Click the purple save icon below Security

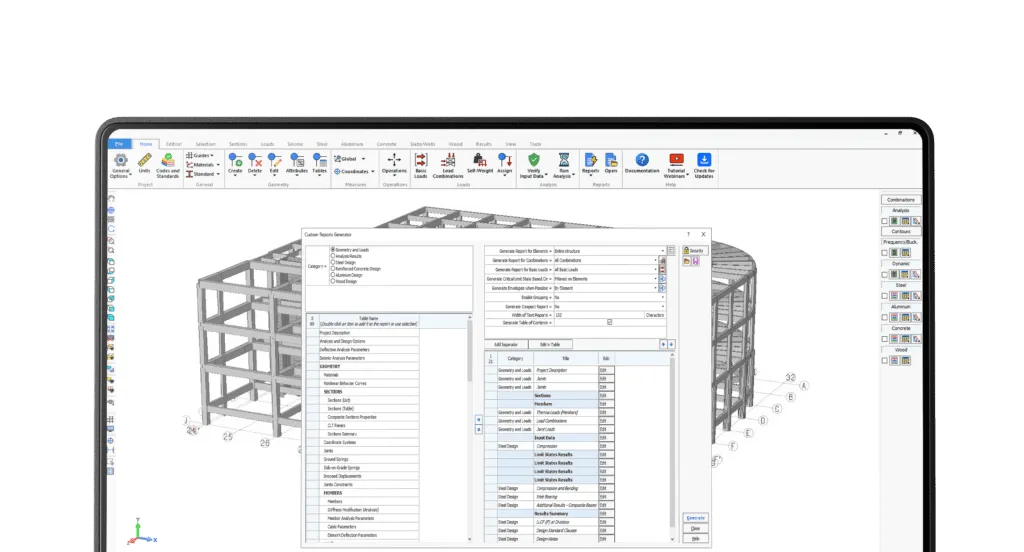(696, 261)
